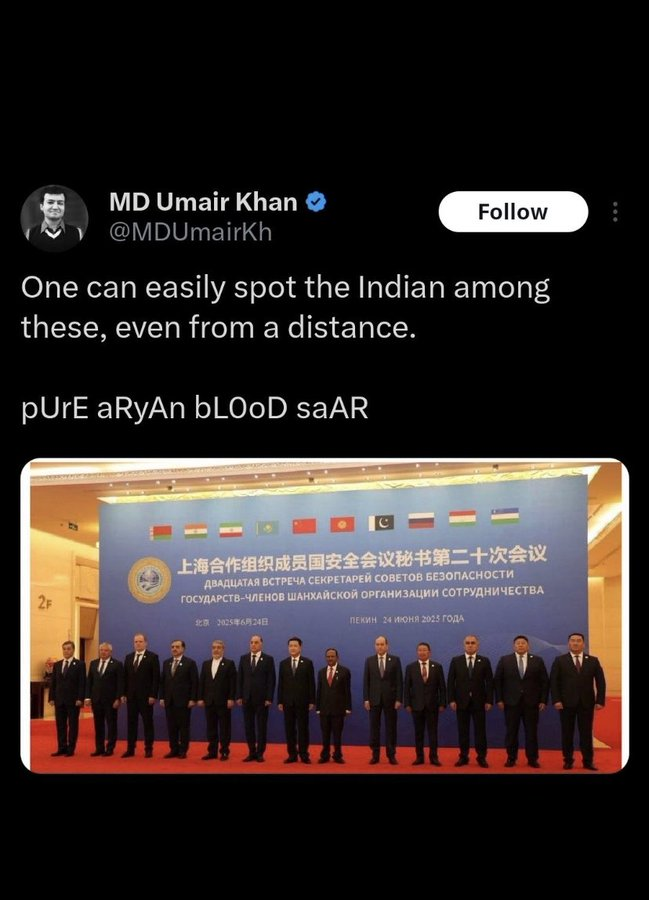Screen dimensions: 649x900
Task: Click the 'pUrE aRyAn bLOoD saAR' line
Action: 195,408
